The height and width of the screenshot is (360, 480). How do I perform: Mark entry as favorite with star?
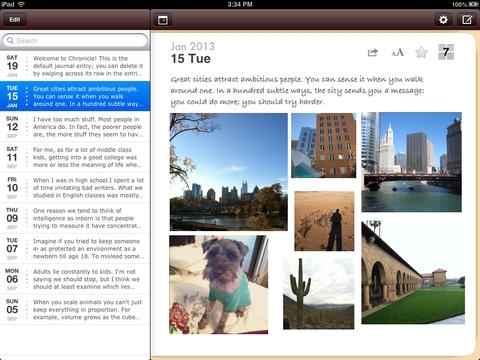click(x=421, y=52)
